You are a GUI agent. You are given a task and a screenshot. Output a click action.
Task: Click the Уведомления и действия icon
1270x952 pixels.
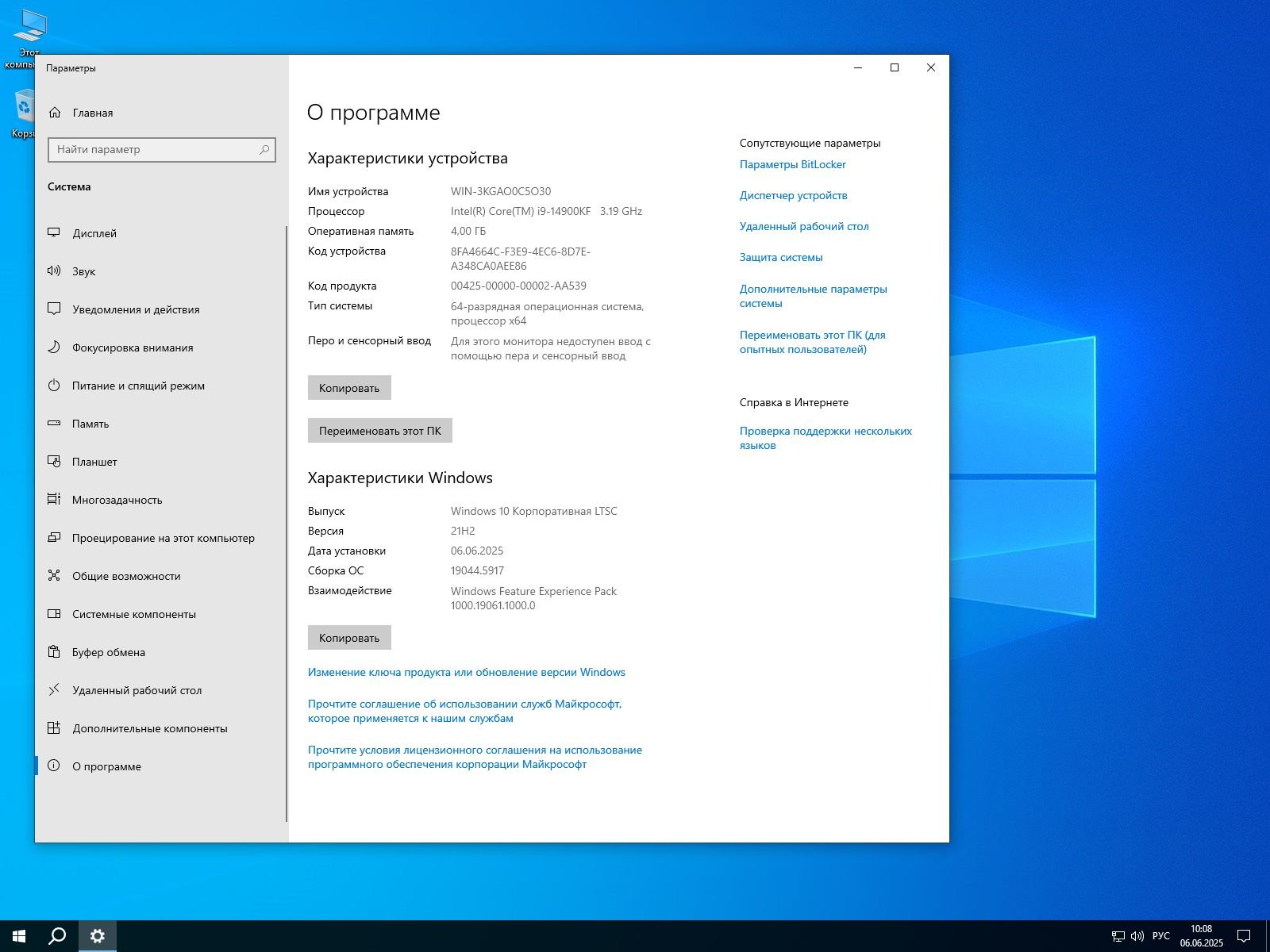[54, 309]
